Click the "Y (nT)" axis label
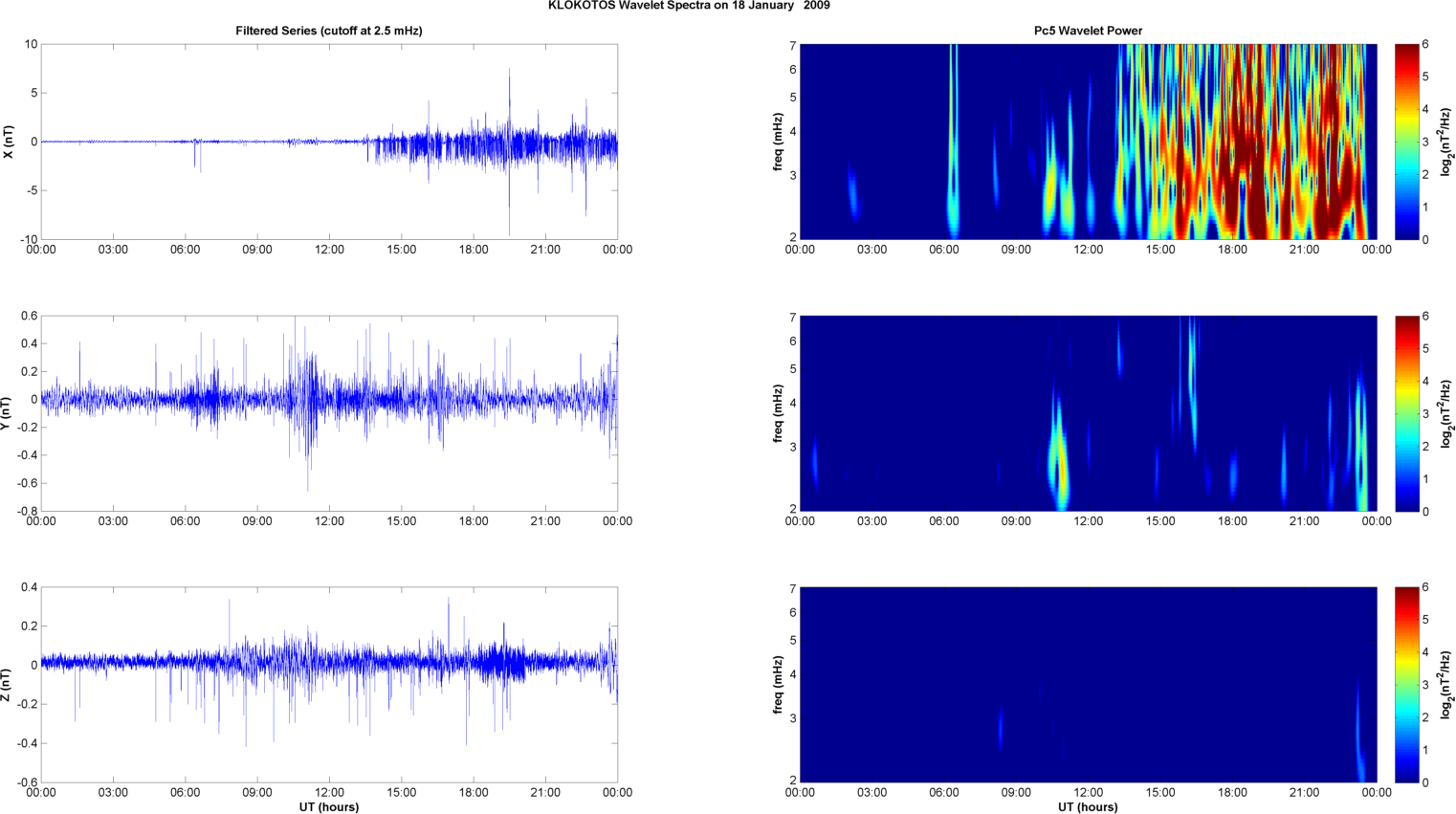1456x814 pixels. click(x=5, y=413)
